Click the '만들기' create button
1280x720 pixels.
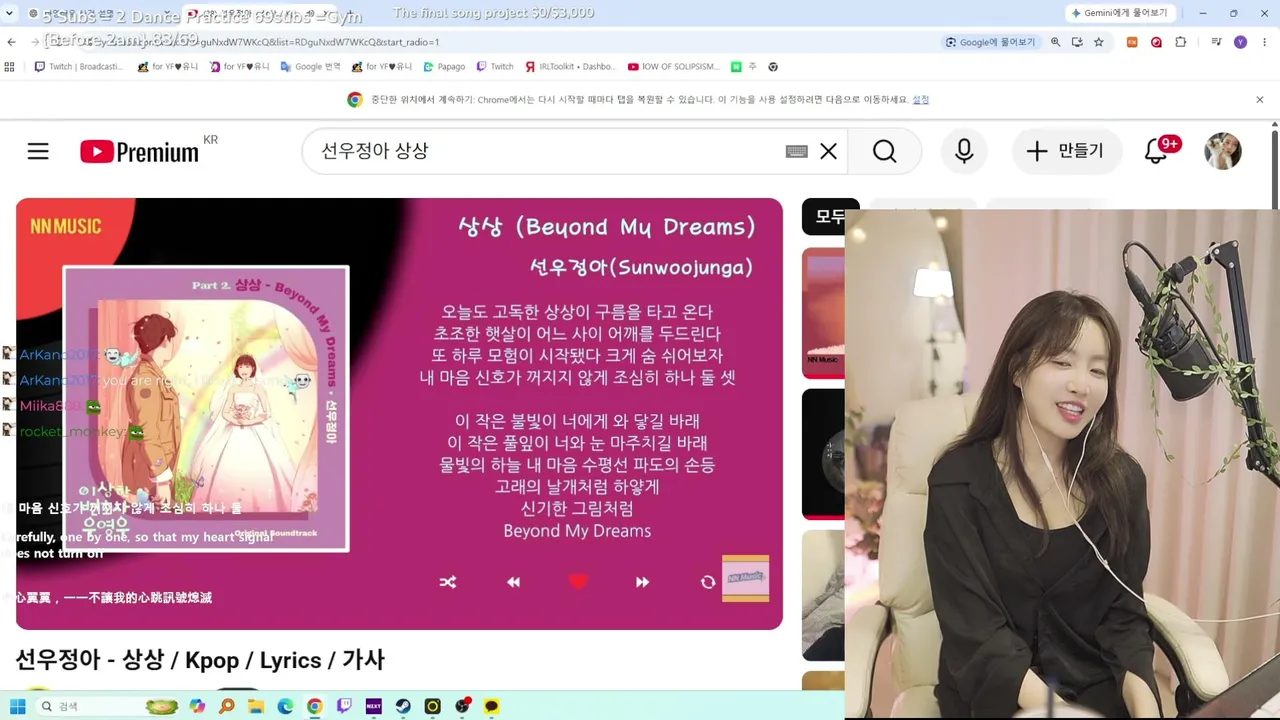1065,151
